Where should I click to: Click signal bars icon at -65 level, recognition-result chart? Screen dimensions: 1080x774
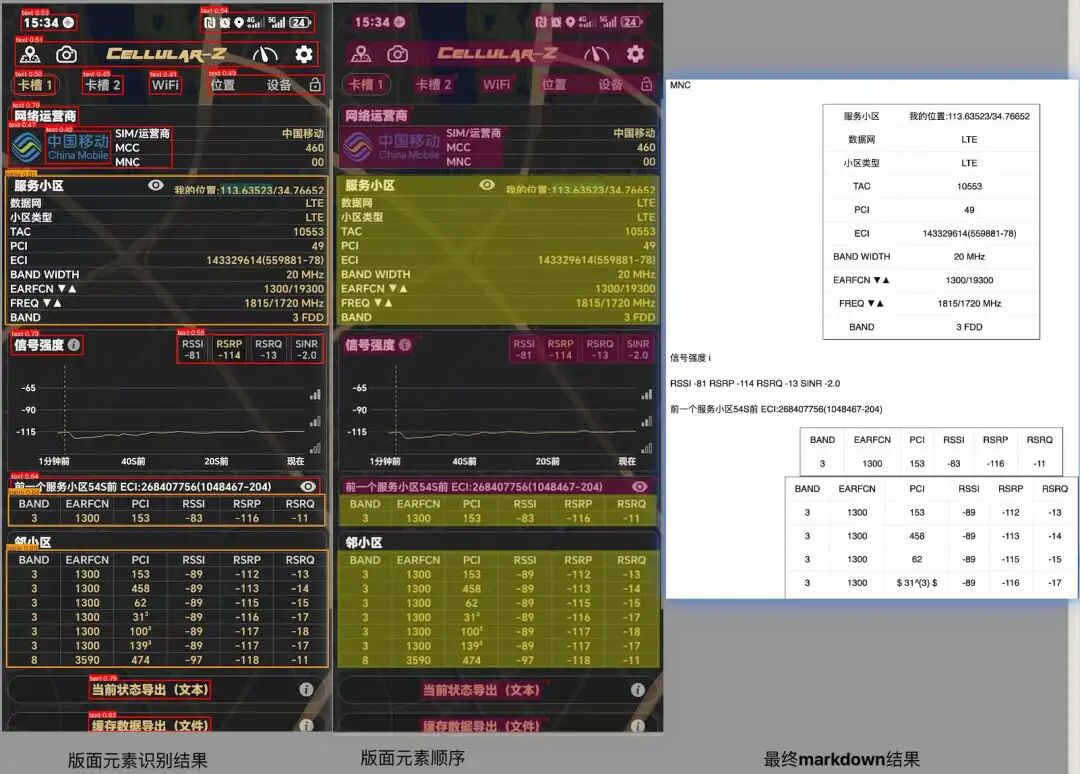tap(315, 395)
